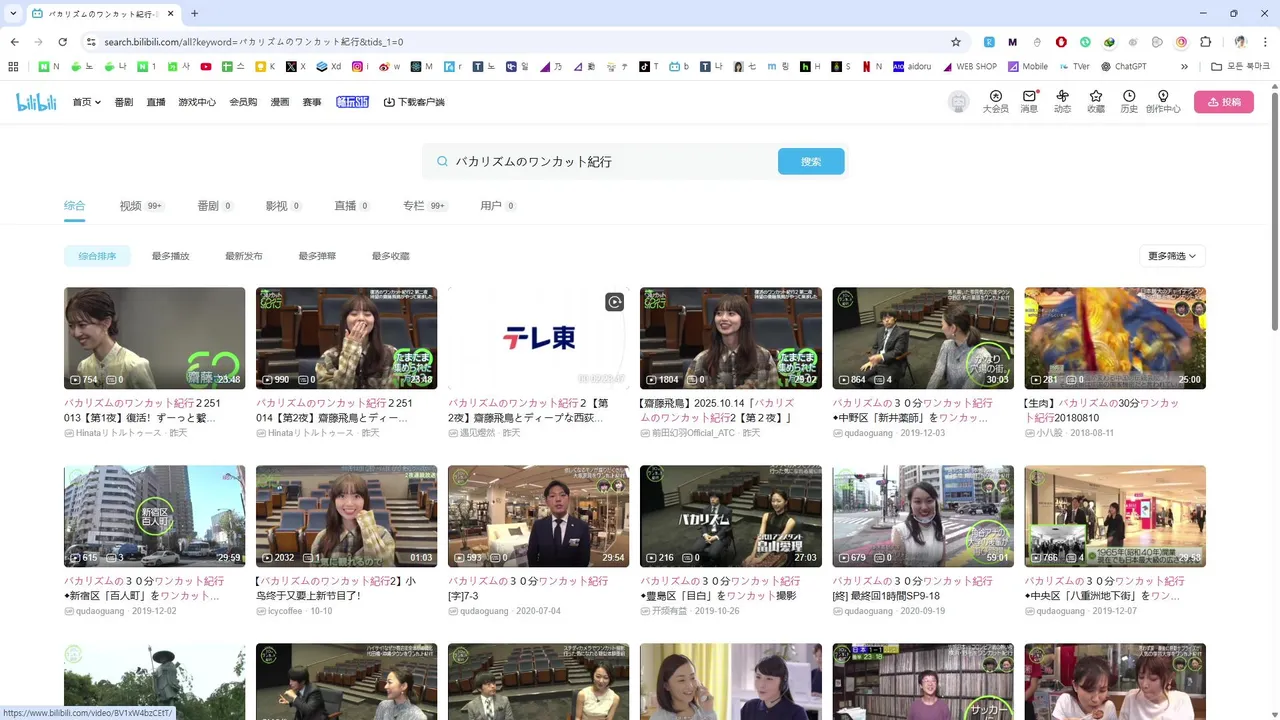The image size is (1280, 720).
Task: Switch to the 影视 results tab
Action: [284, 206]
